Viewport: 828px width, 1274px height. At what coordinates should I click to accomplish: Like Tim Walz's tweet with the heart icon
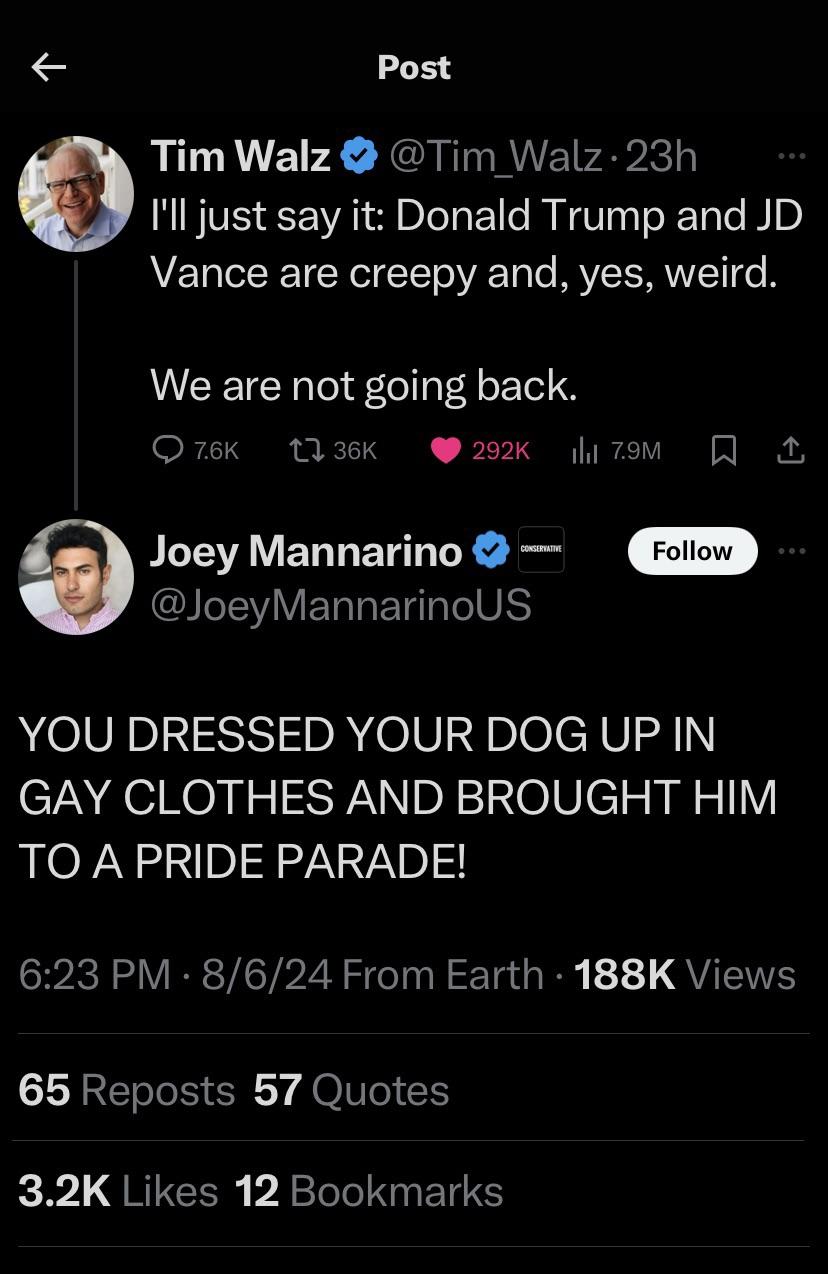[446, 451]
